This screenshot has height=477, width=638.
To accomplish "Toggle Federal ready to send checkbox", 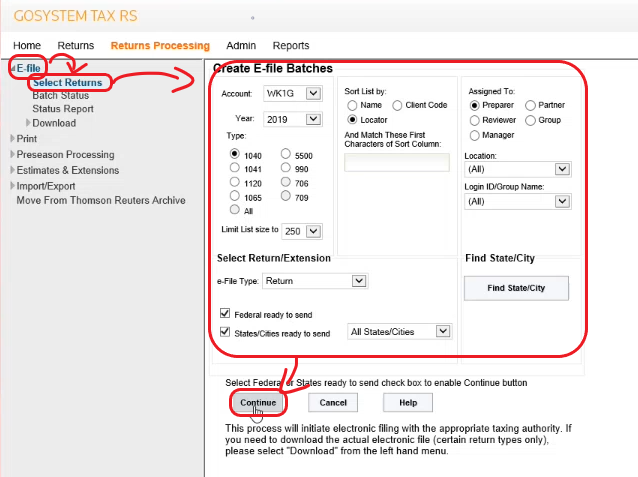I will click(225, 313).
